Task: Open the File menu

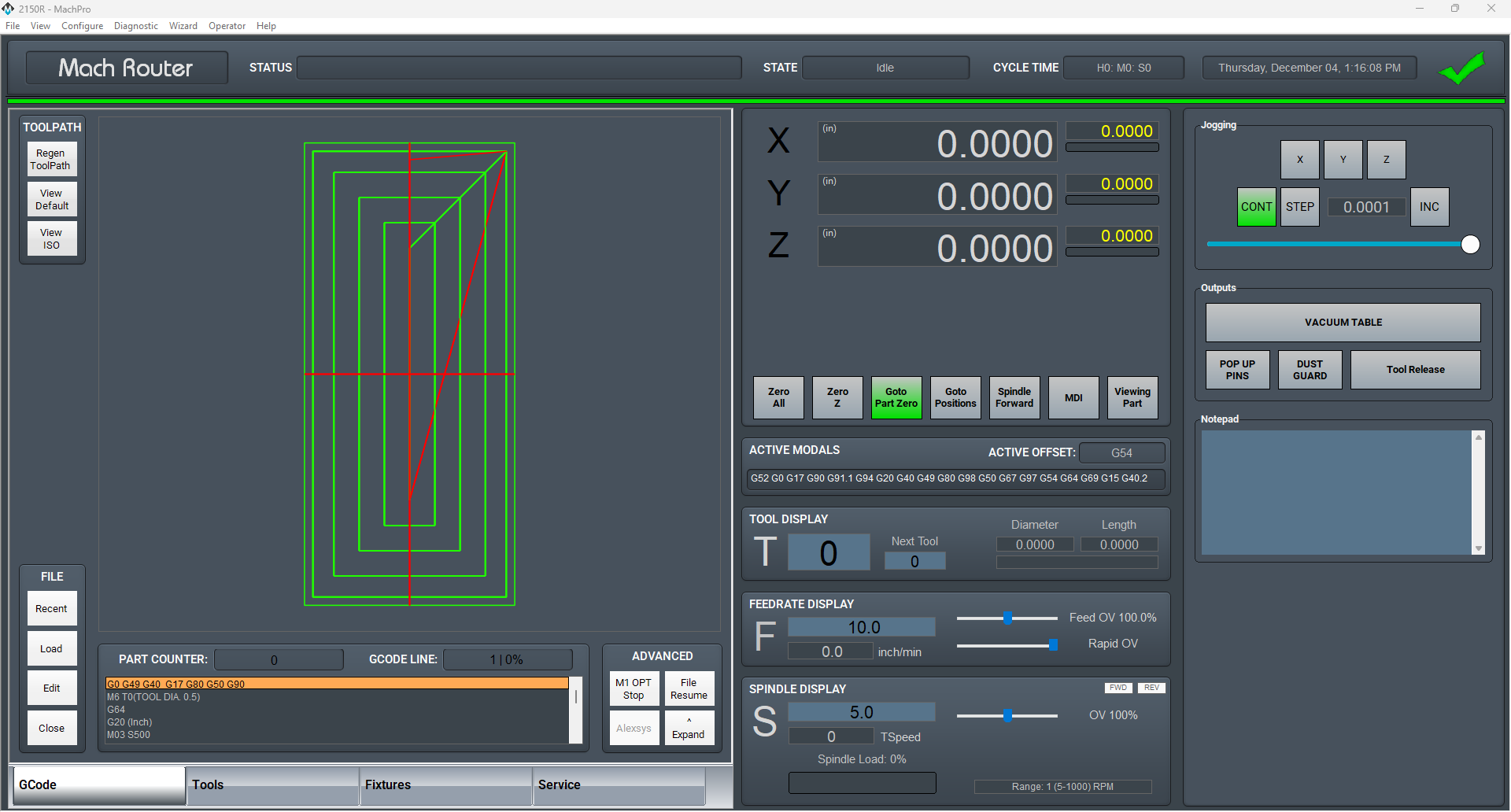Action: tap(13, 25)
